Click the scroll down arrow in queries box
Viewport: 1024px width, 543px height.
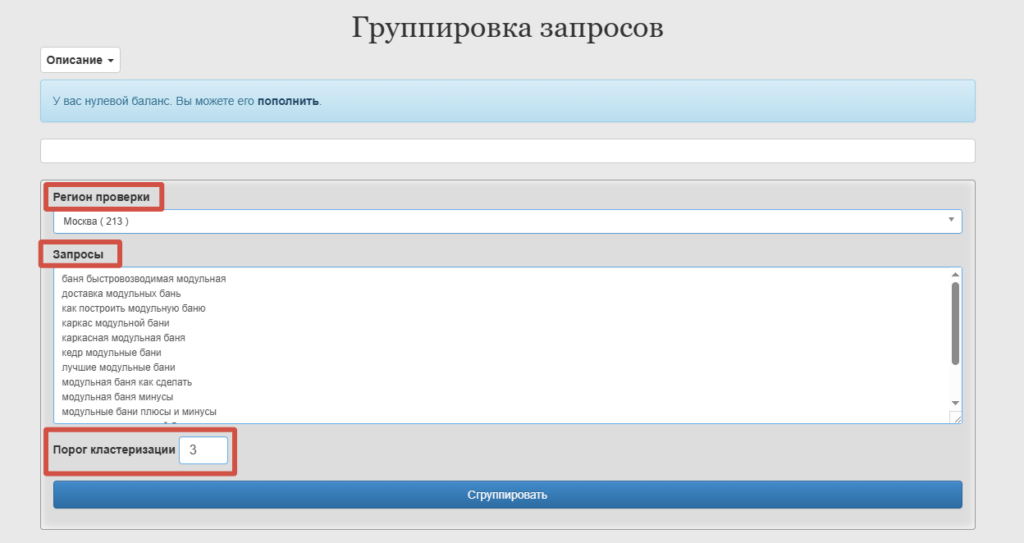955,403
